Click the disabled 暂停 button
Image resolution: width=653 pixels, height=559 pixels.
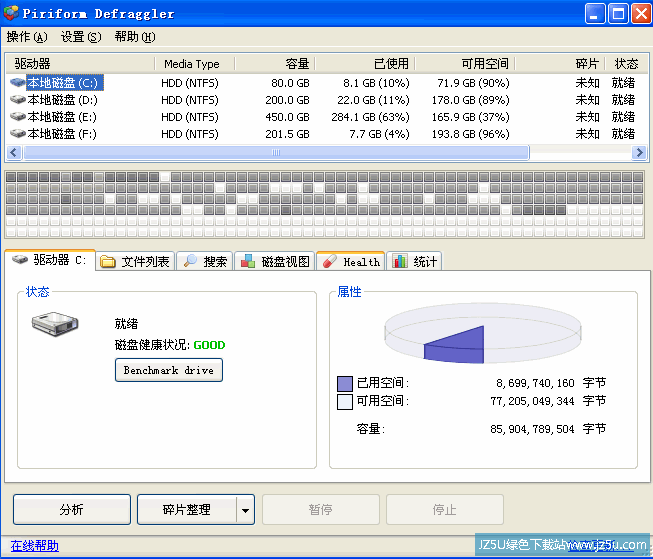point(321,509)
